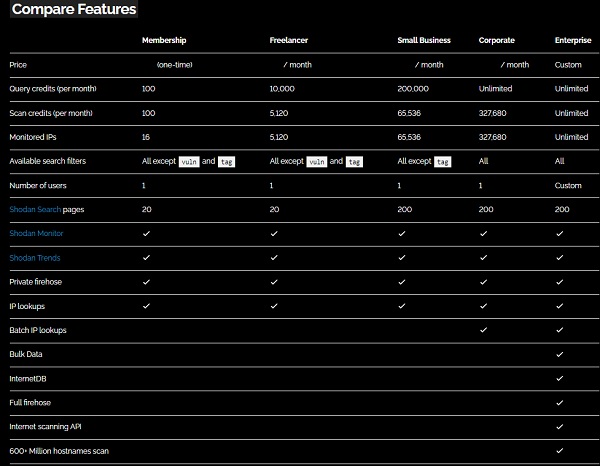This screenshot has height=466, width=600.
Task: Click Shodan Trends checkmark for Freelancer
Action: click(274, 257)
